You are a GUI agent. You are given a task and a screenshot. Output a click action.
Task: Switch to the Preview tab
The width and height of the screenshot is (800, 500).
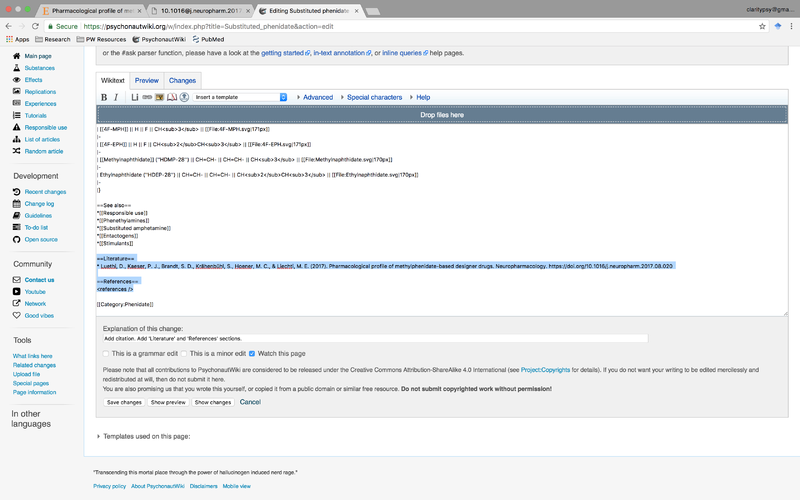tap(147, 81)
